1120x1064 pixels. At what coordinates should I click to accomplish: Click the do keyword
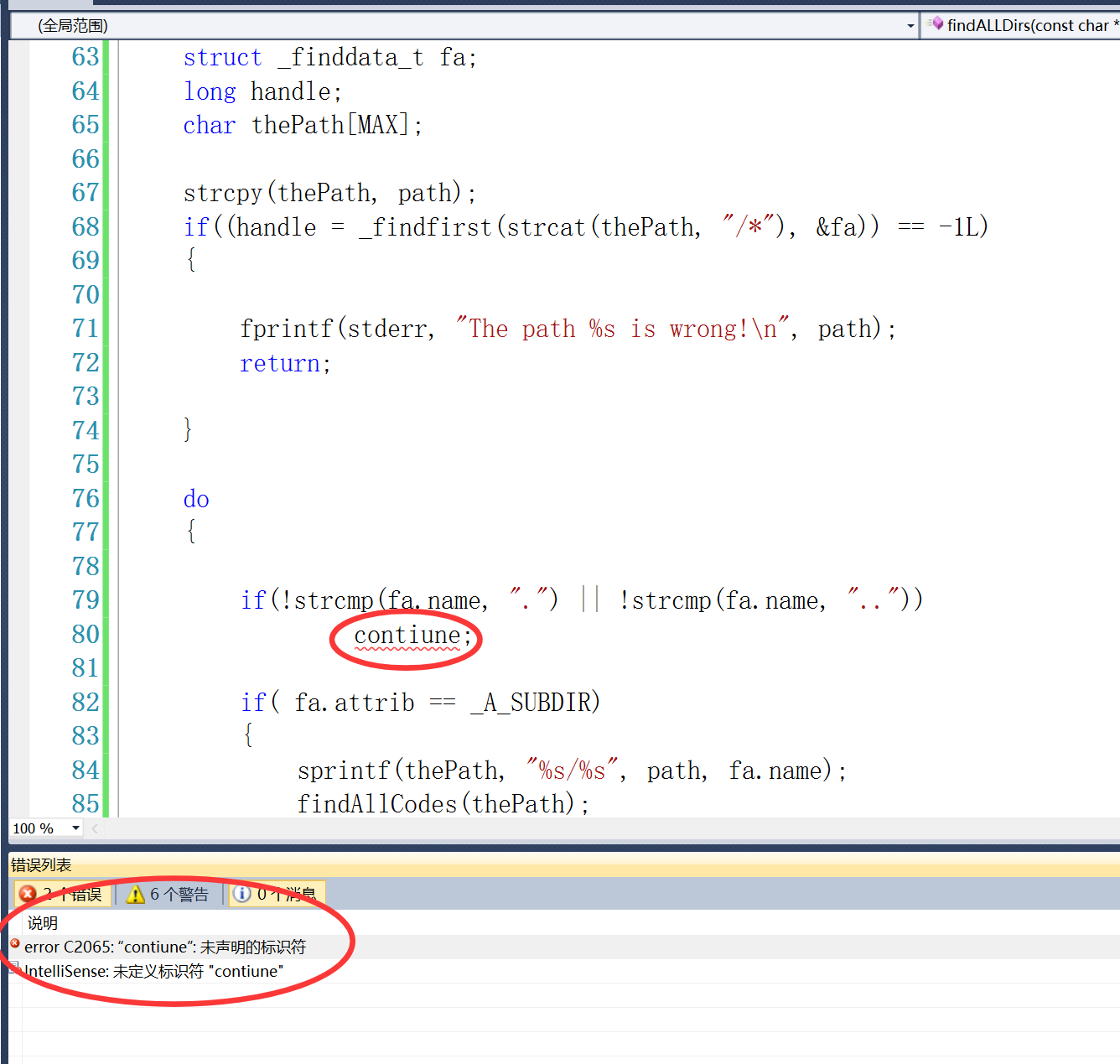pyautogui.click(x=196, y=499)
